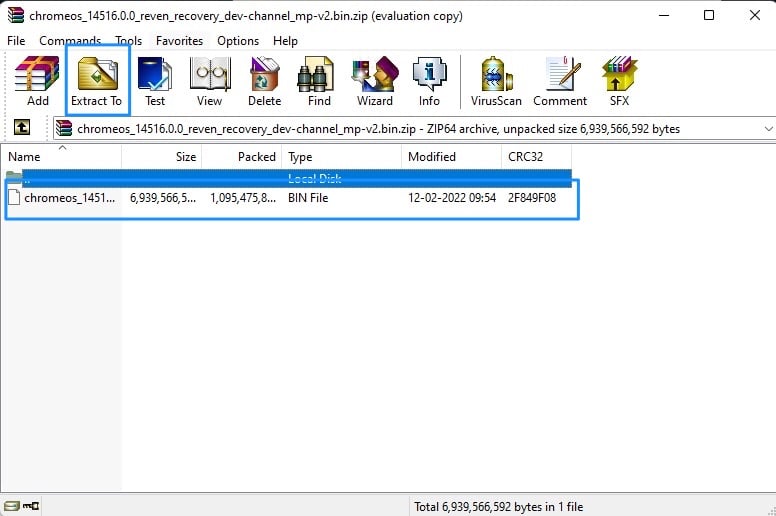The height and width of the screenshot is (516, 776).
Task: Click the 2F849F08 CRC32 value
Action: (532, 198)
